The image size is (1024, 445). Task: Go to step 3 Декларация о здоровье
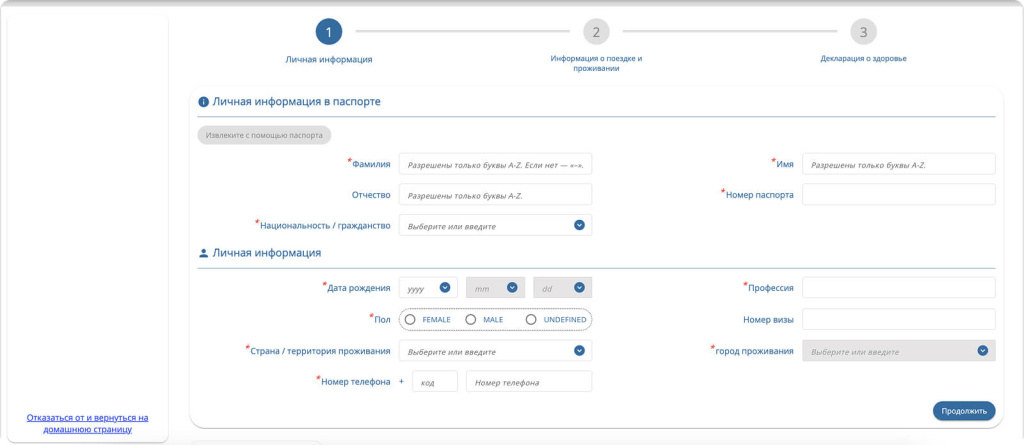pyautogui.click(x=863, y=32)
